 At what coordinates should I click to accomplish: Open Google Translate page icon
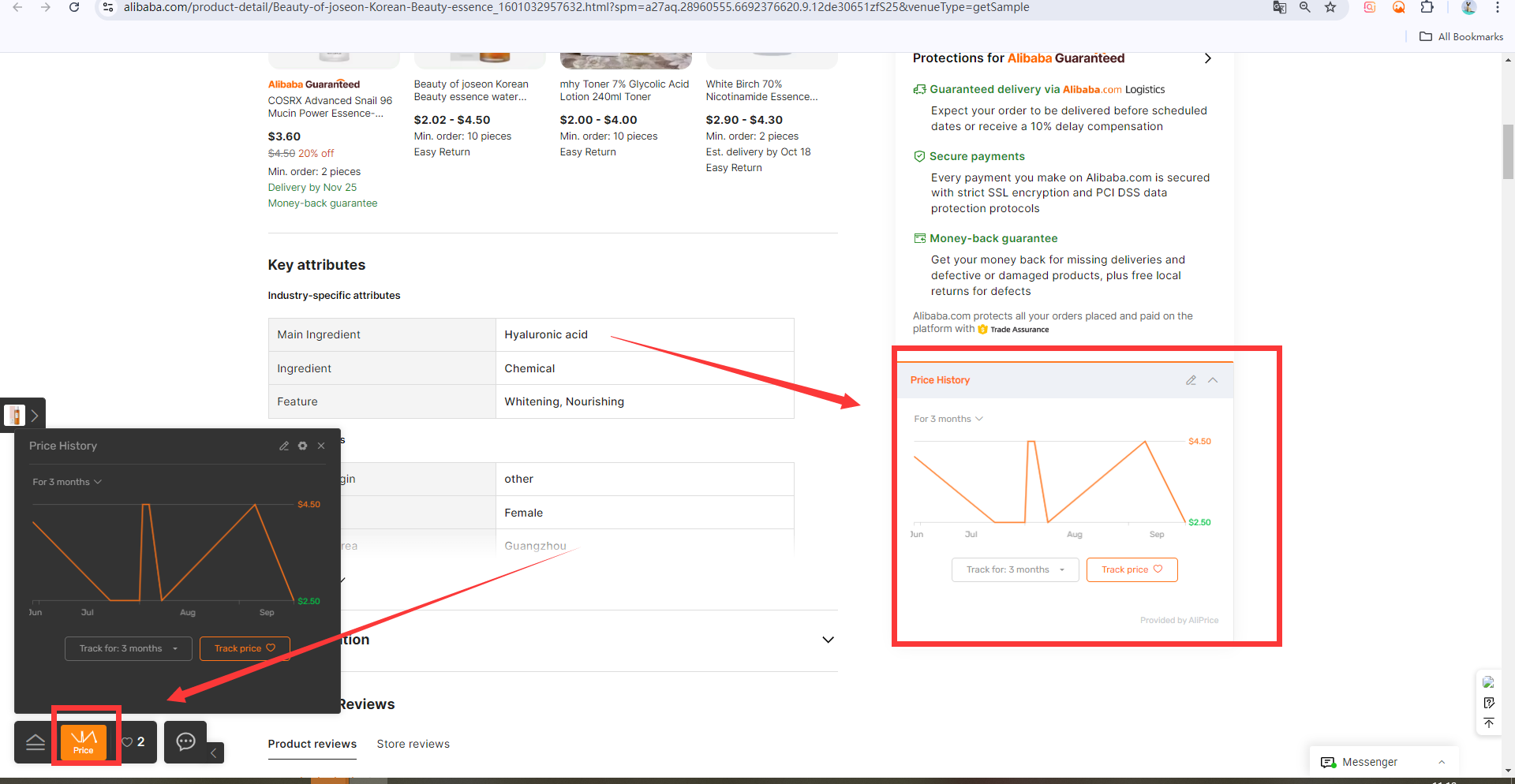1280,7
